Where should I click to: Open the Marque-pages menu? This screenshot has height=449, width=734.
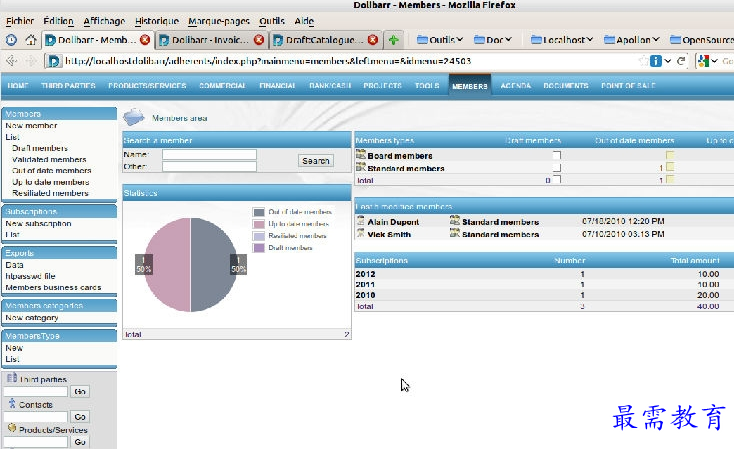pos(219,21)
